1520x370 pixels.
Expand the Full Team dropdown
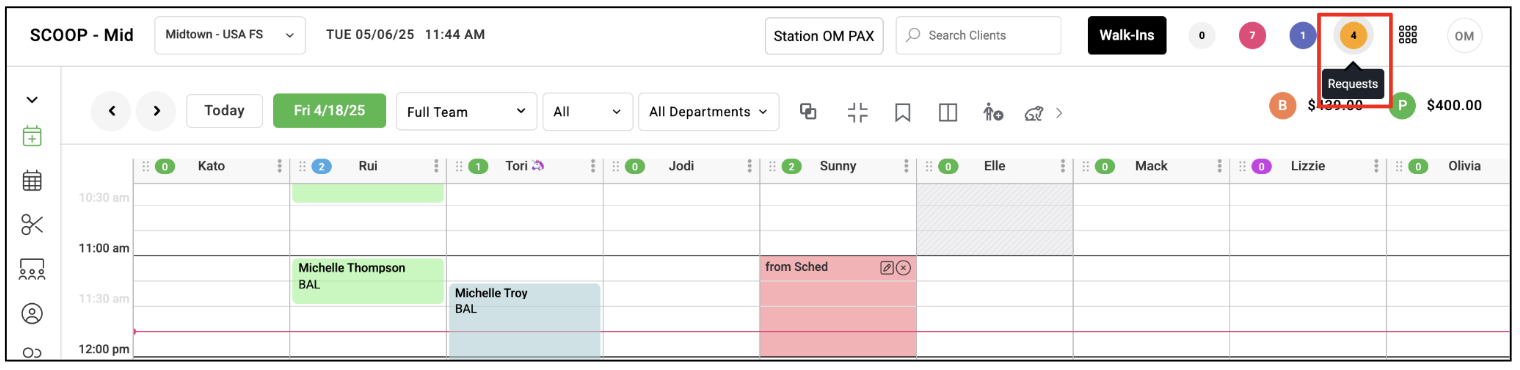(466, 111)
